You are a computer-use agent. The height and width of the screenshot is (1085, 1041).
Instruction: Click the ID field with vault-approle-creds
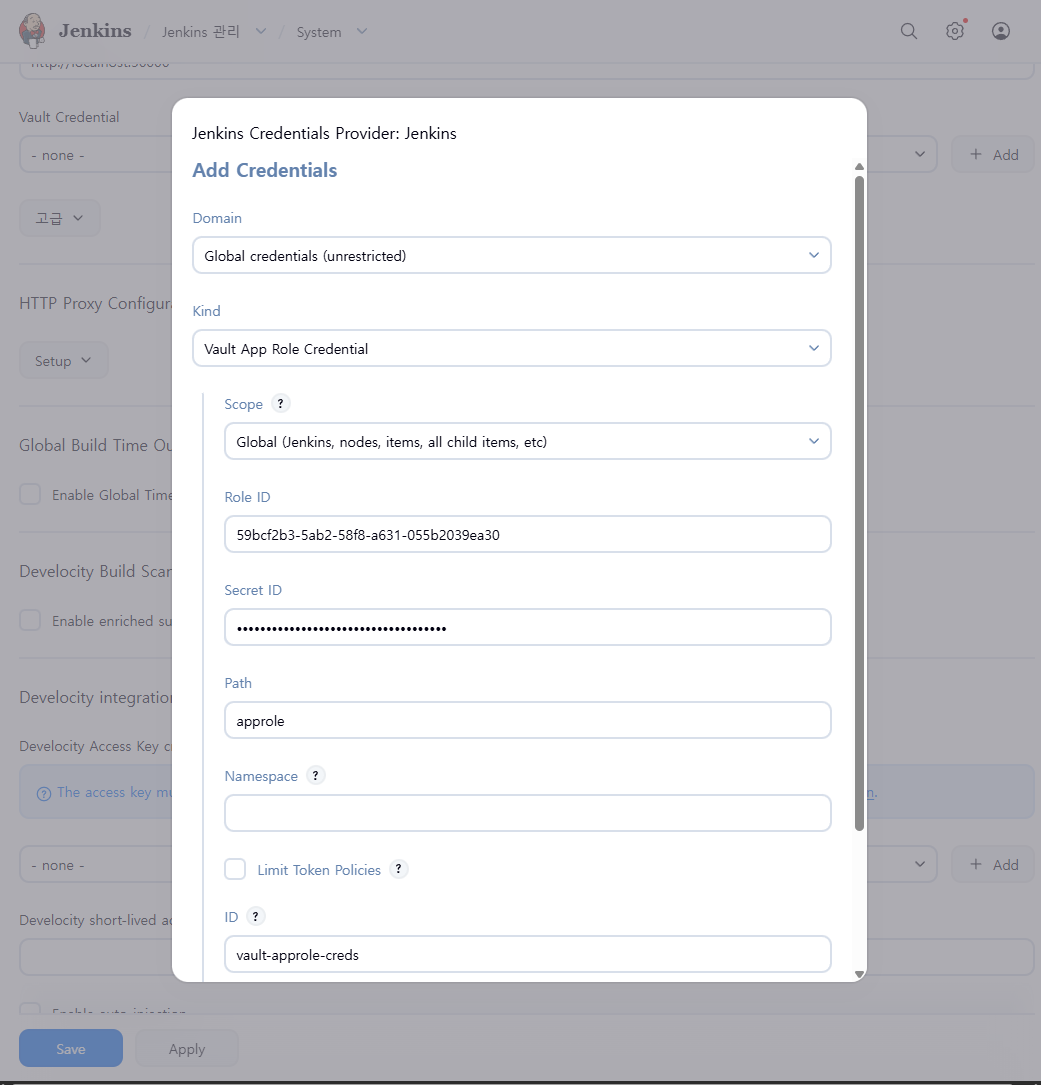coord(527,954)
